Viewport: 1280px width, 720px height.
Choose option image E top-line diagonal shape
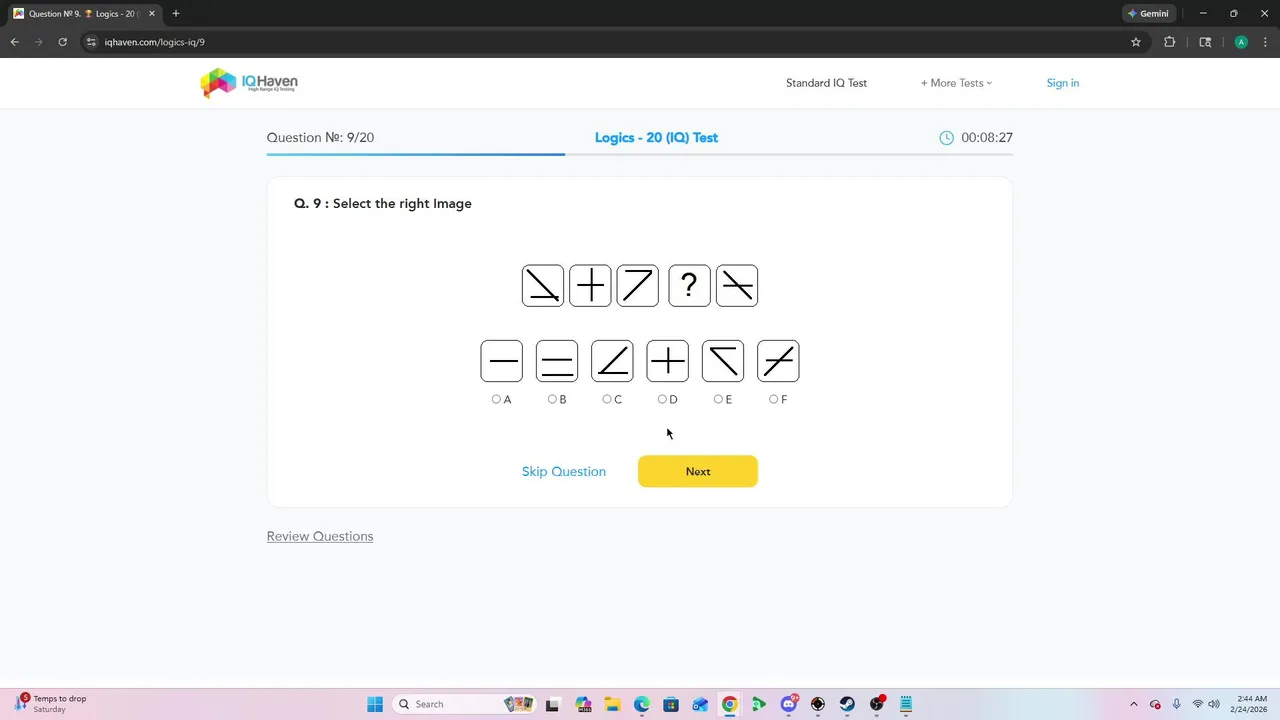tap(723, 361)
